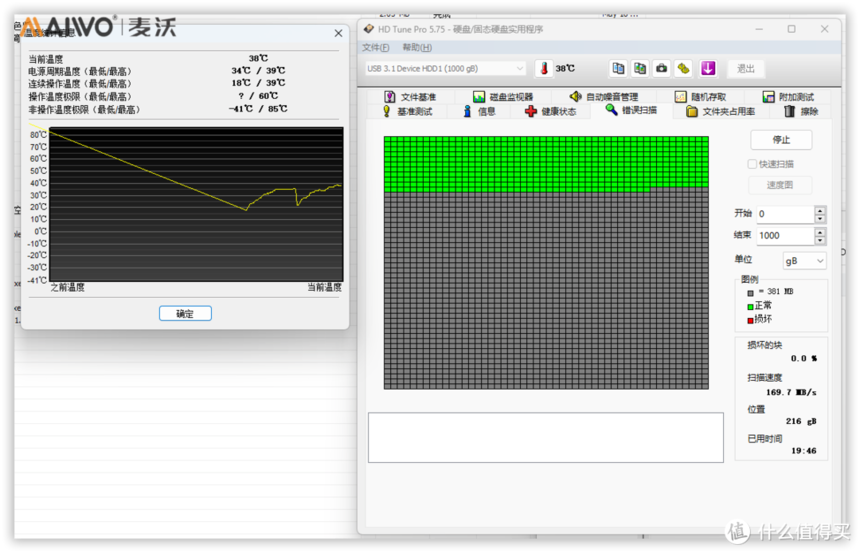Click the 19:46 elapsed time value
The image size is (860, 553).
[804, 451]
